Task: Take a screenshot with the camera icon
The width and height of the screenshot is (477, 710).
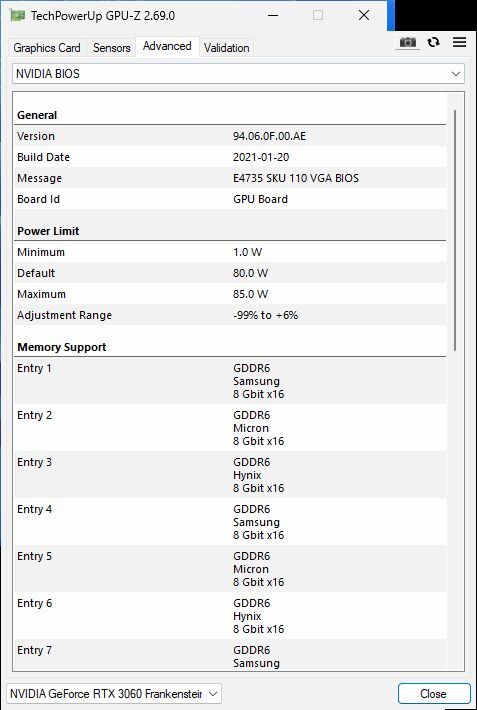Action: coord(407,43)
